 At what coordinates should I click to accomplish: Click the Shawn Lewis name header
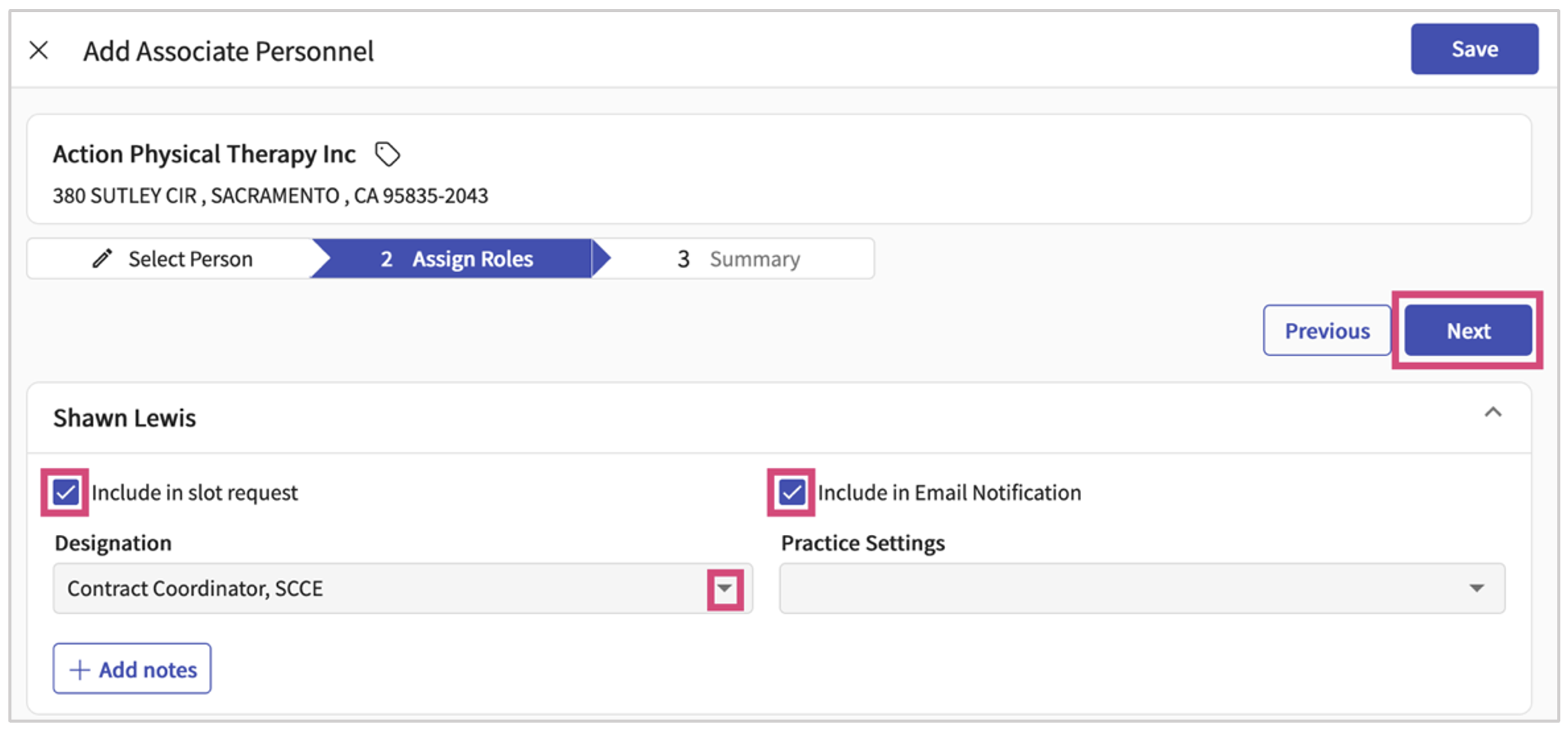(x=124, y=418)
